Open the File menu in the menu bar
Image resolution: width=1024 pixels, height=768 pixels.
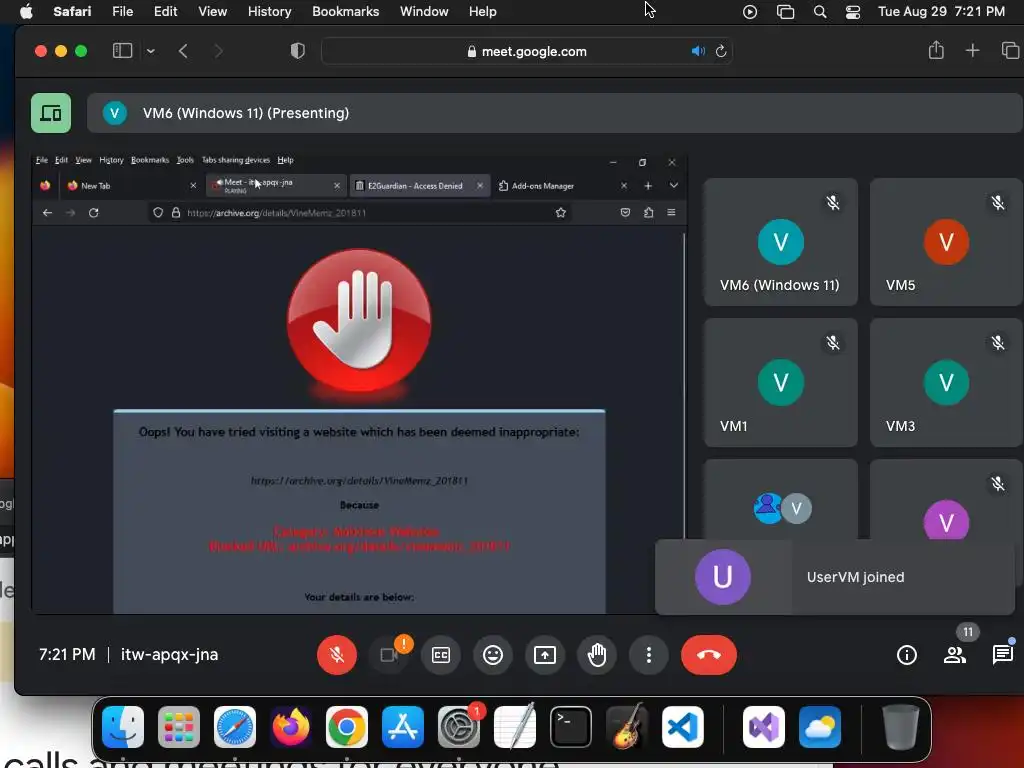tap(123, 11)
